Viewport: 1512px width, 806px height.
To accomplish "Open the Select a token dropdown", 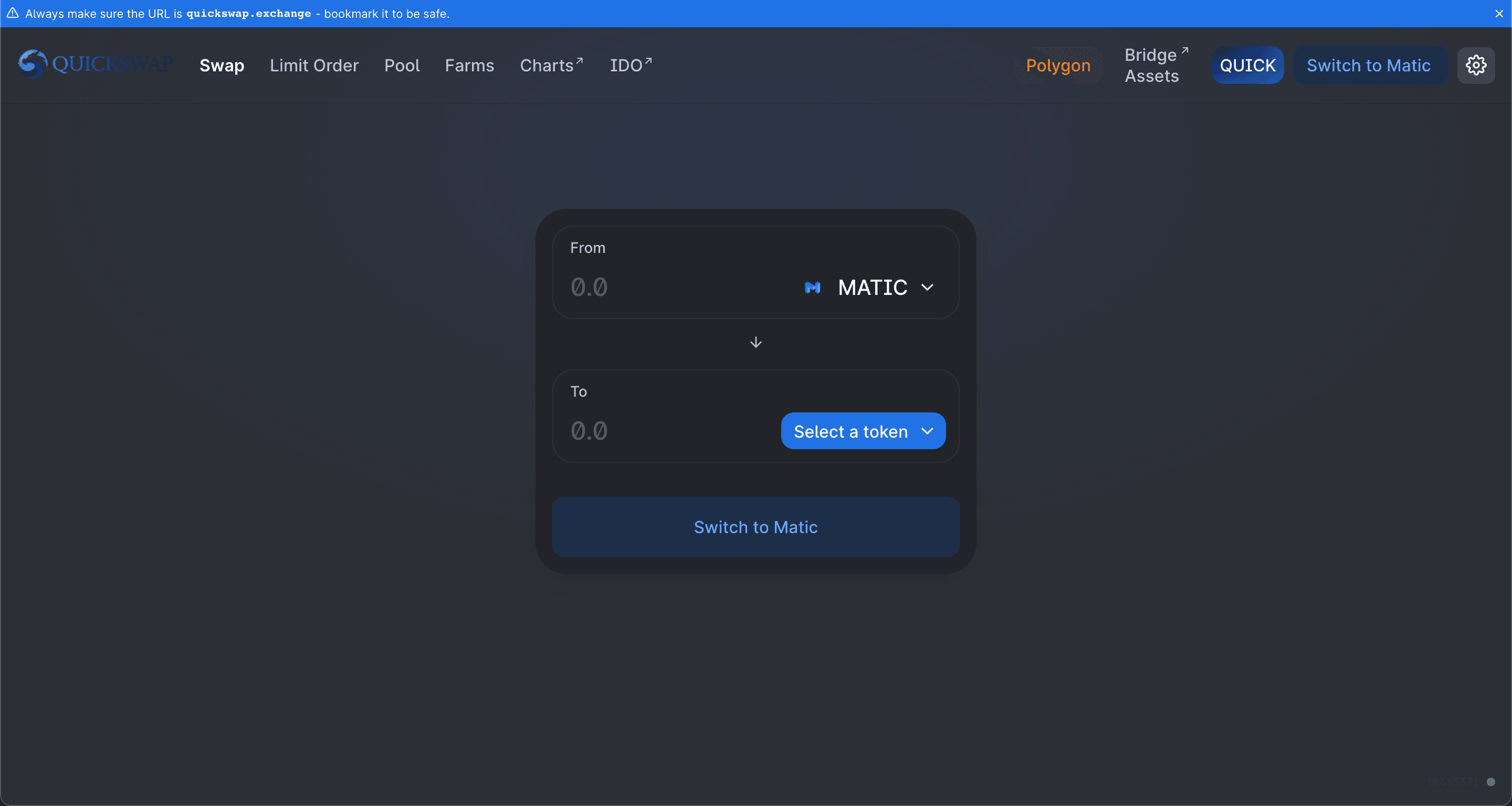I will click(863, 431).
